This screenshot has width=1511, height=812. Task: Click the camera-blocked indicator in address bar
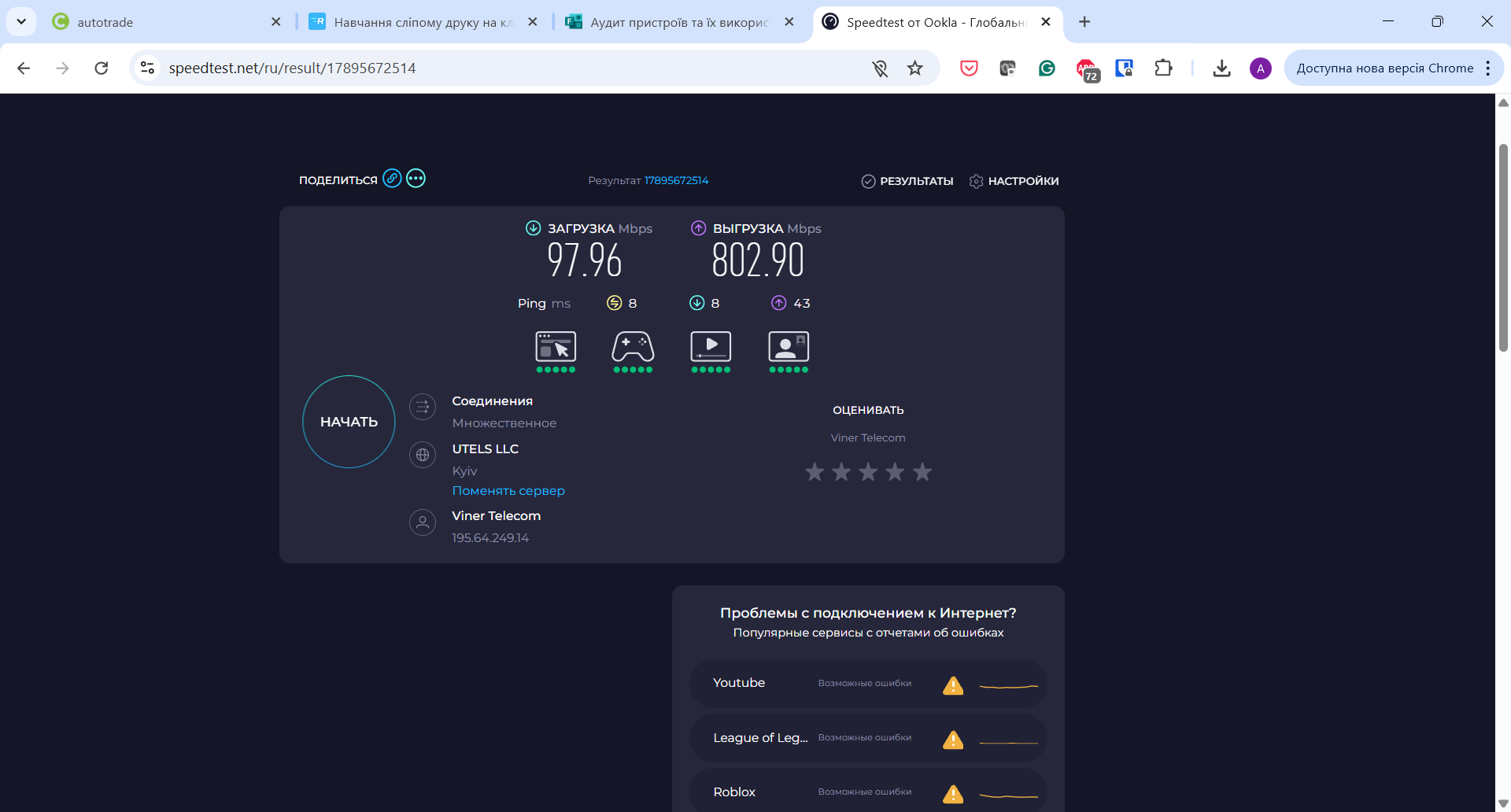[x=879, y=68]
